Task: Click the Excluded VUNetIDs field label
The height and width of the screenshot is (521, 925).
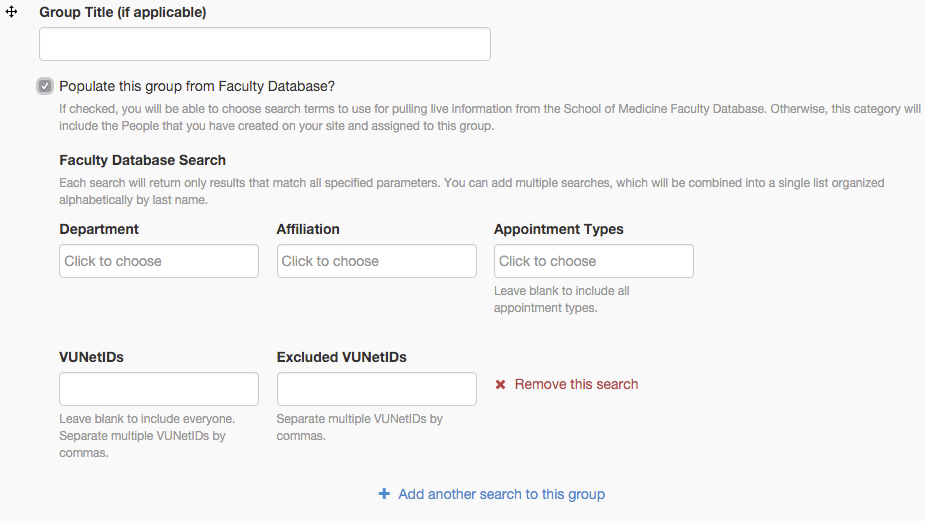Action: coord(341,357)
